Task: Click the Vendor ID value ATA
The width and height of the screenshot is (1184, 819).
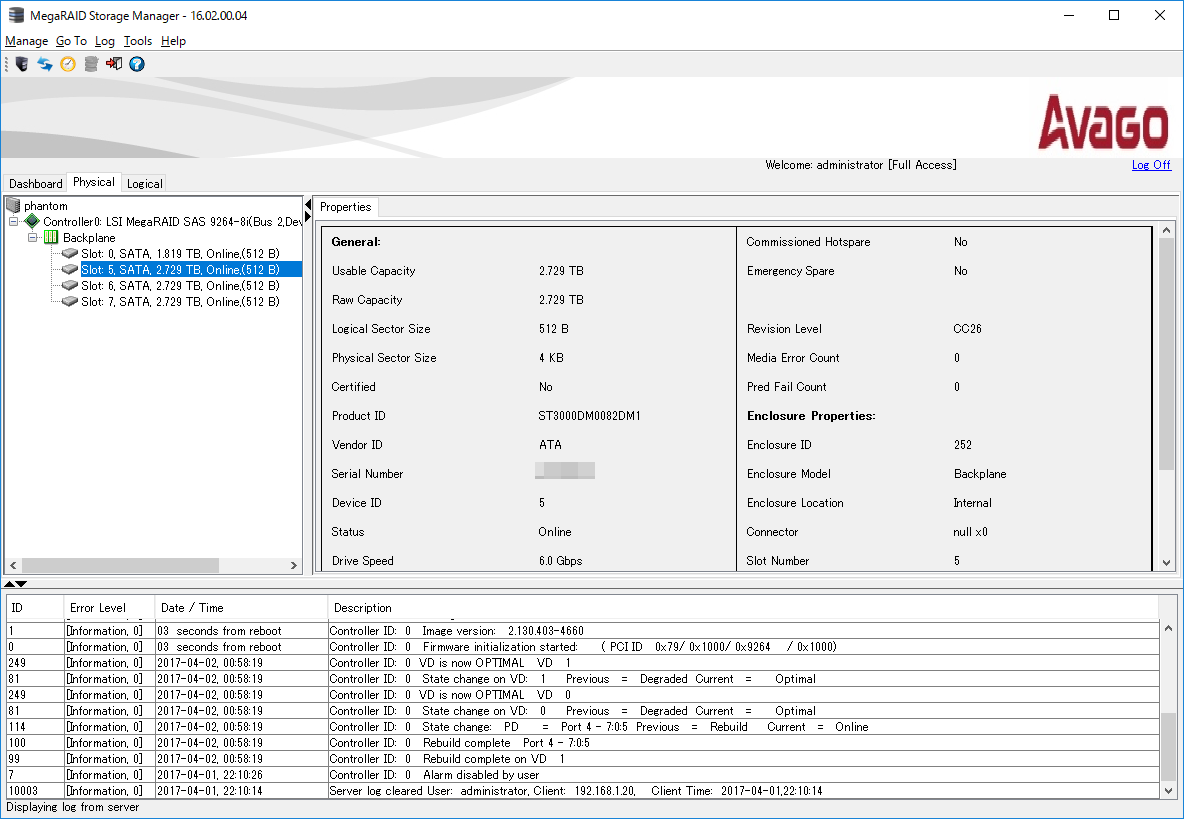Action: coord(550,445)
